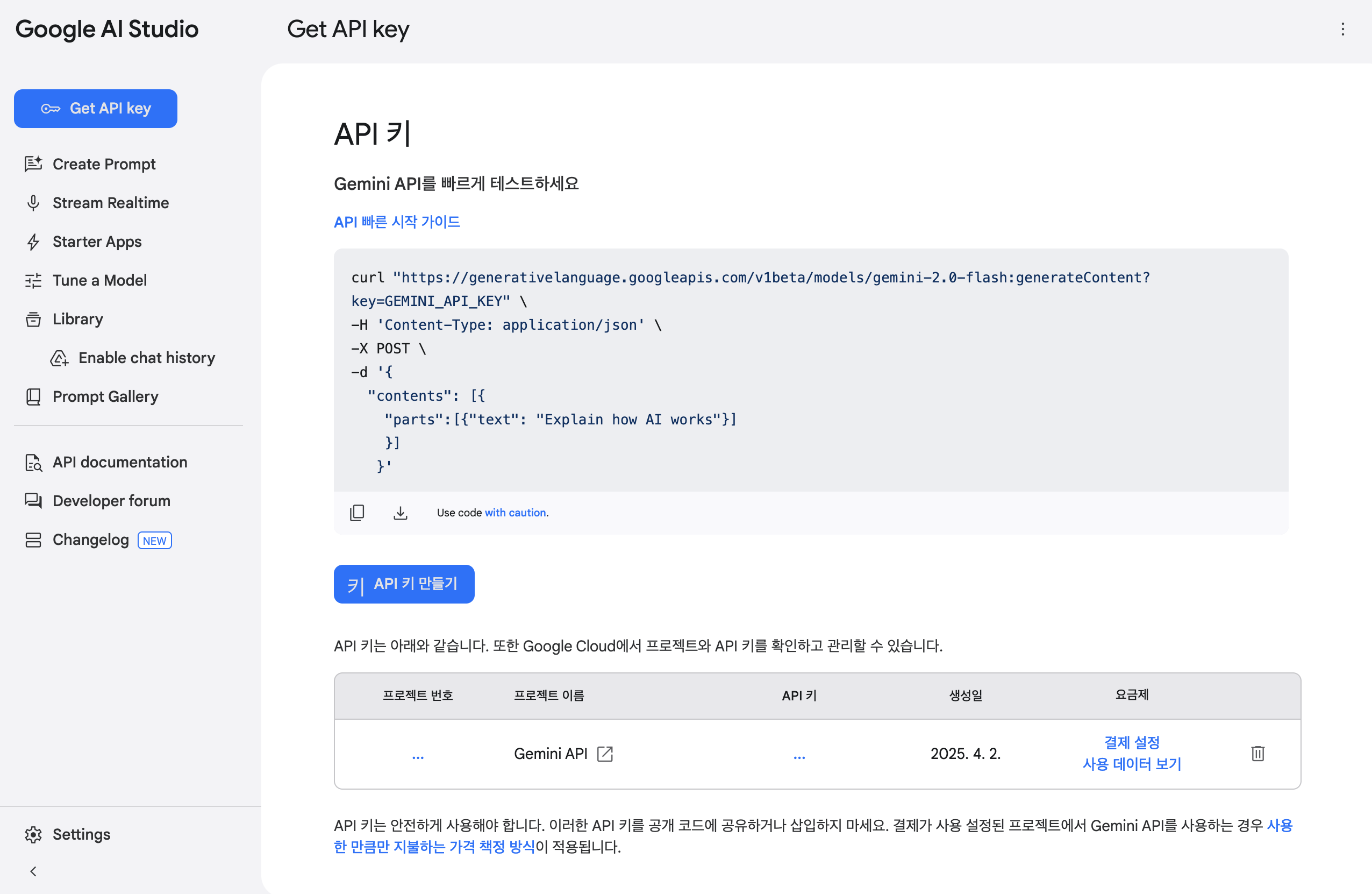
Task: Reveal the project number ellipsis
Action: tap(418, 756)
